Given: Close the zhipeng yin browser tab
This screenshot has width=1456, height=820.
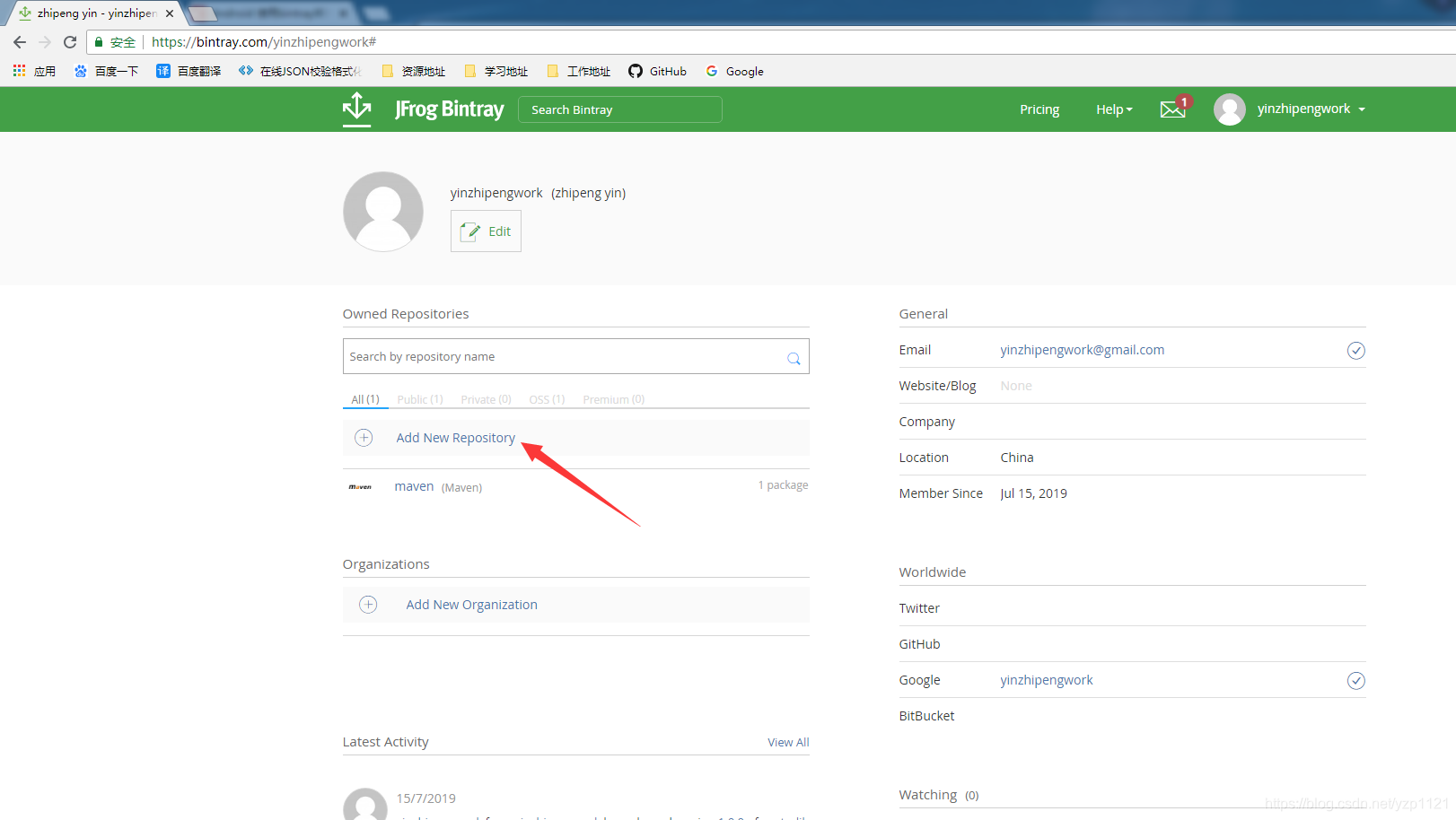Looking at the screenshot, I should click(170, 13).
